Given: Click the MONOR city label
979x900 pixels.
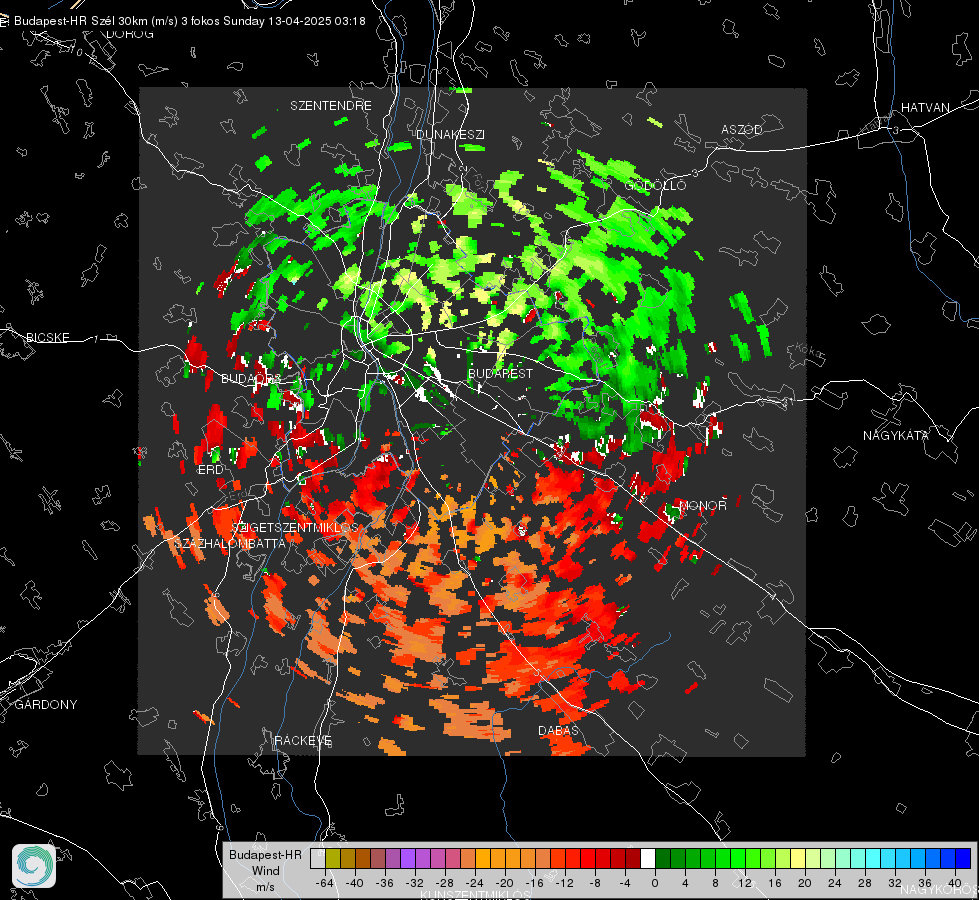Looking at the screenshot, I should click(703, 505).
